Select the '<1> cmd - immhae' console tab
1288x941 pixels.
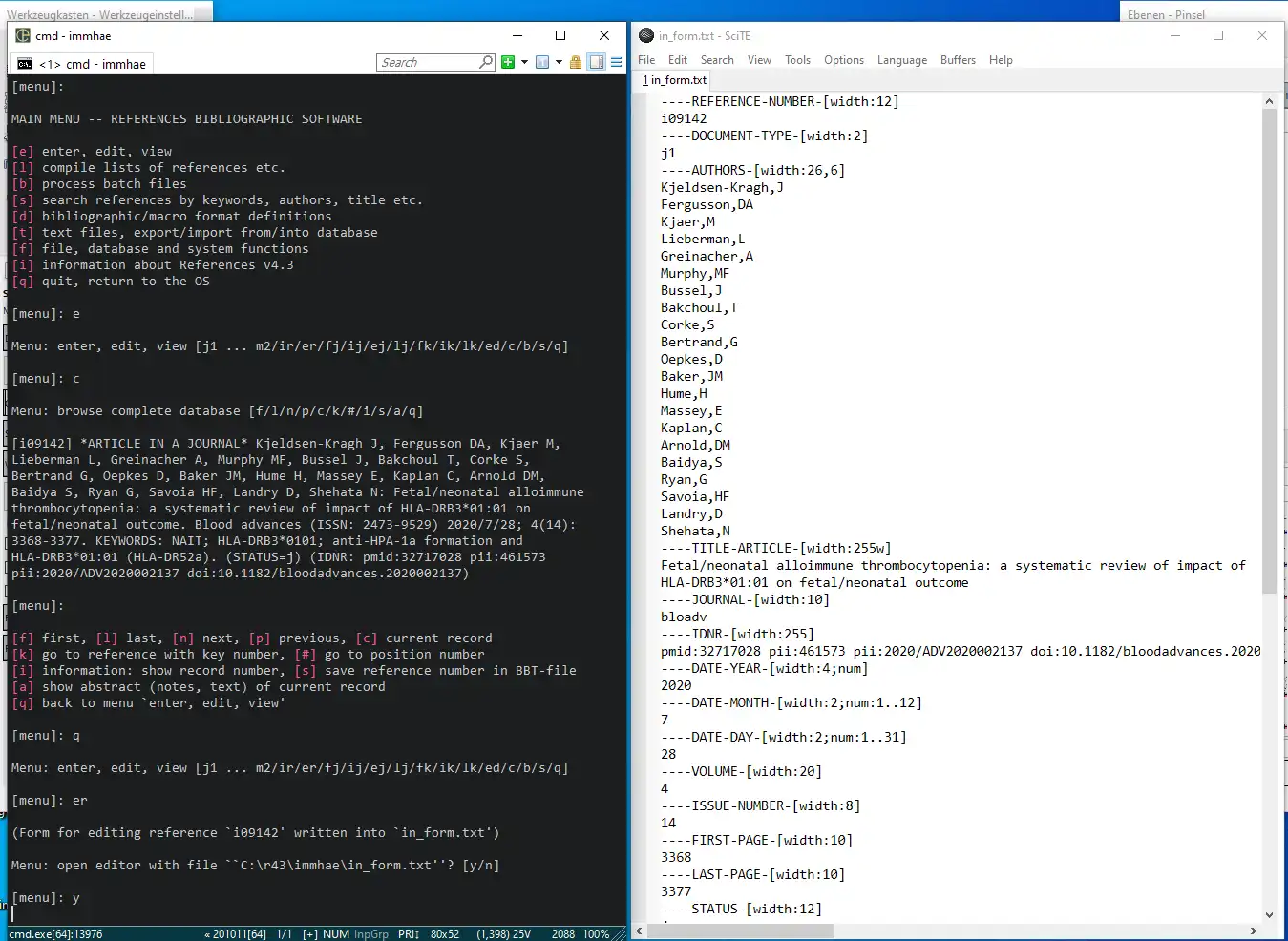pyautogui.click(x=82, y=64)
